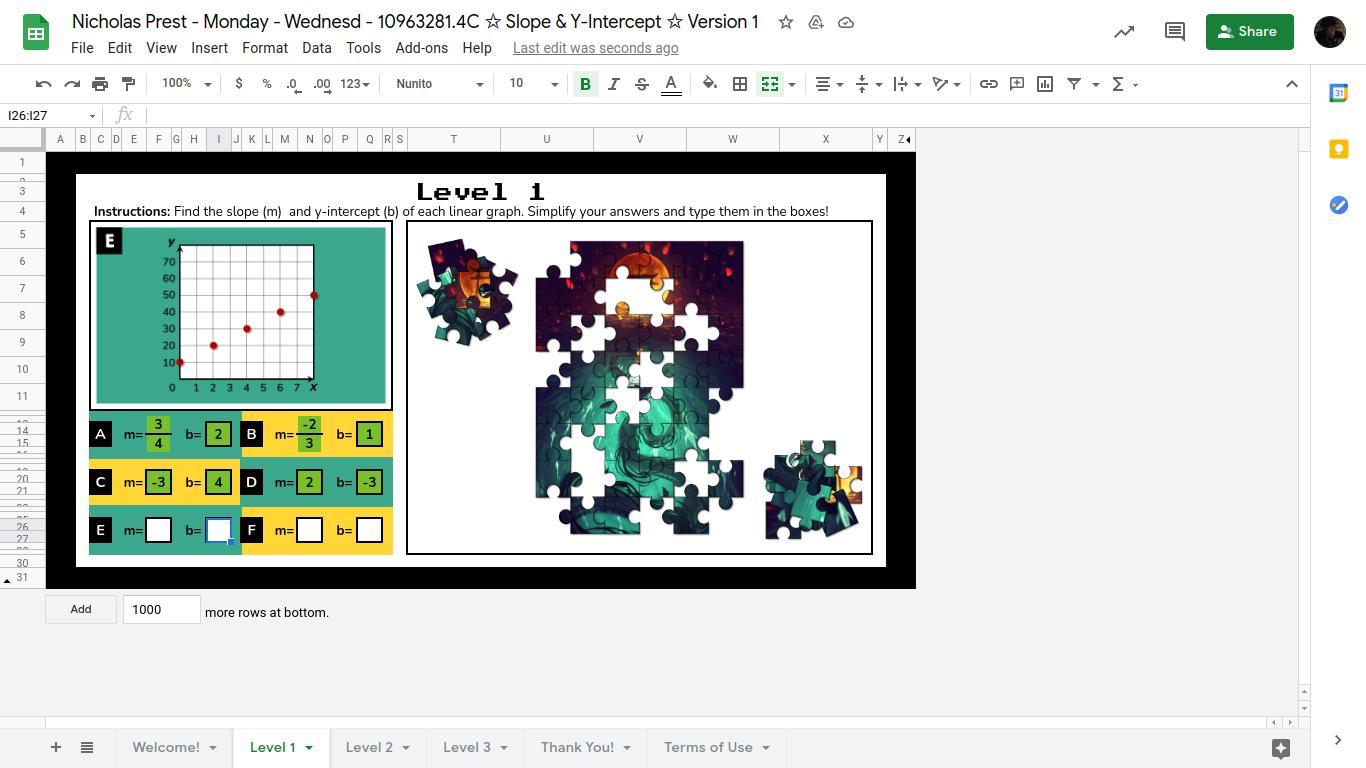The image size is (1366, 768).
Task: Print the spreadsheet with printer icon
Action: pyautogui.click(x=100, y=84)
